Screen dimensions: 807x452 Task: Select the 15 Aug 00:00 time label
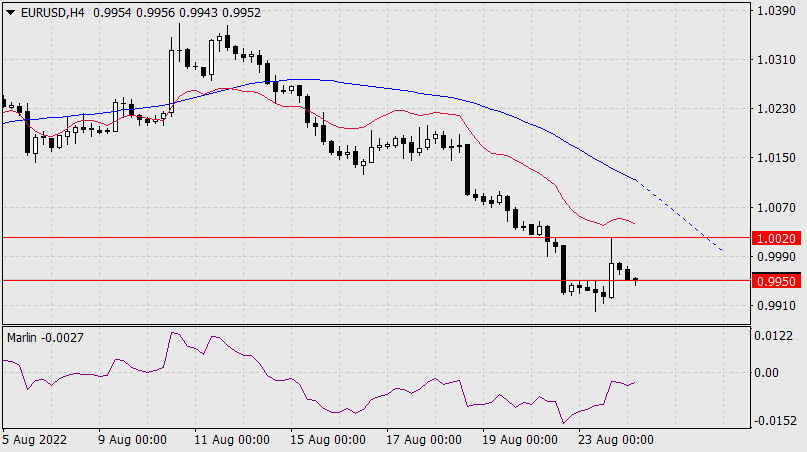click(328, 440)
